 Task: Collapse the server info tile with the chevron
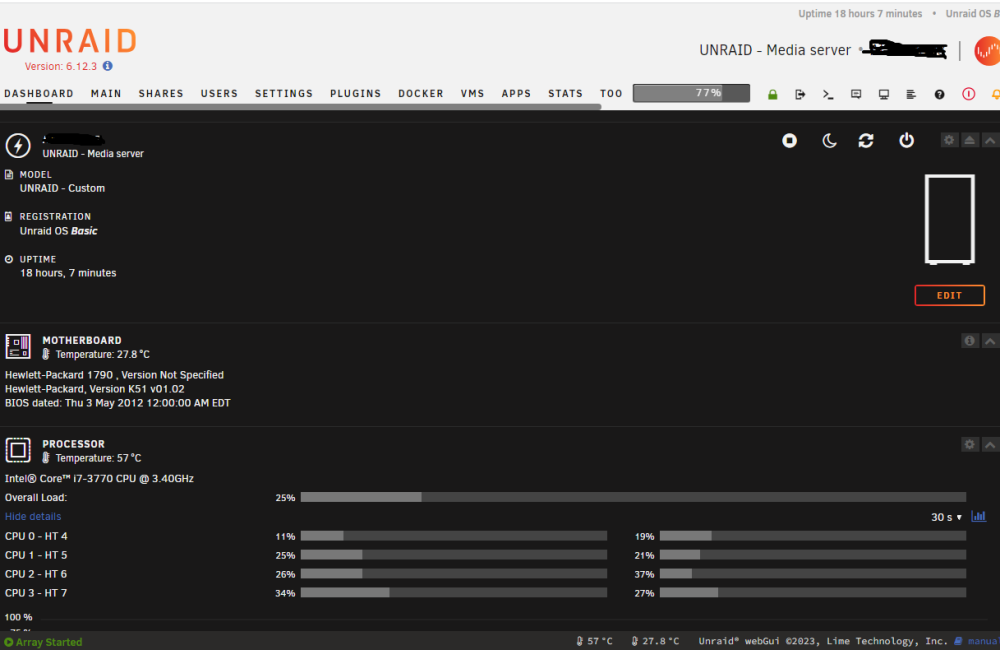pyautogui.click(x=990, y=140)
